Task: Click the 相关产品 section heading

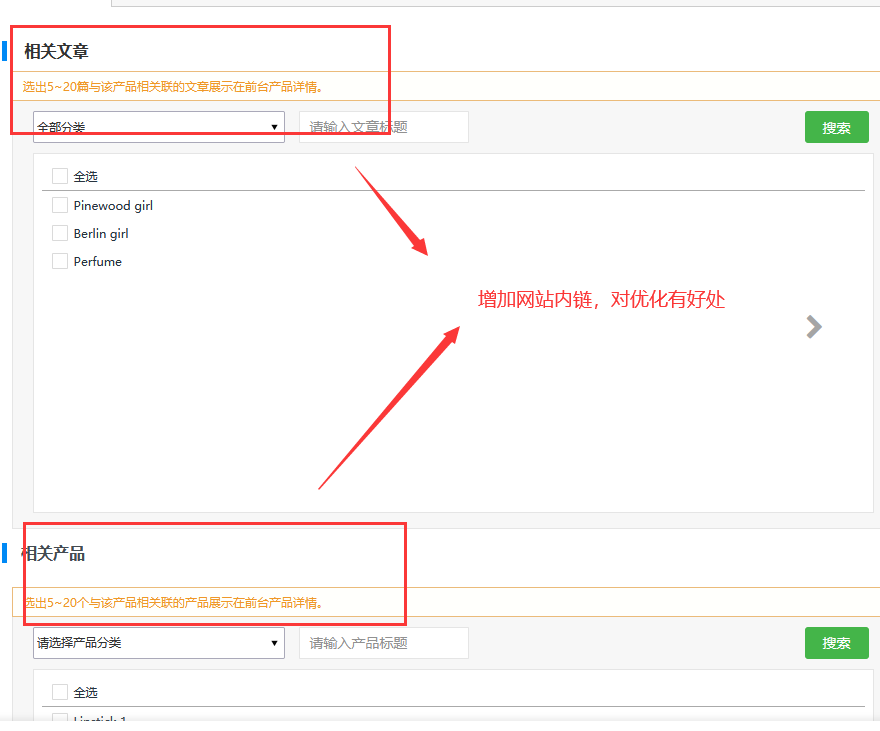Action: click(53, 553)
